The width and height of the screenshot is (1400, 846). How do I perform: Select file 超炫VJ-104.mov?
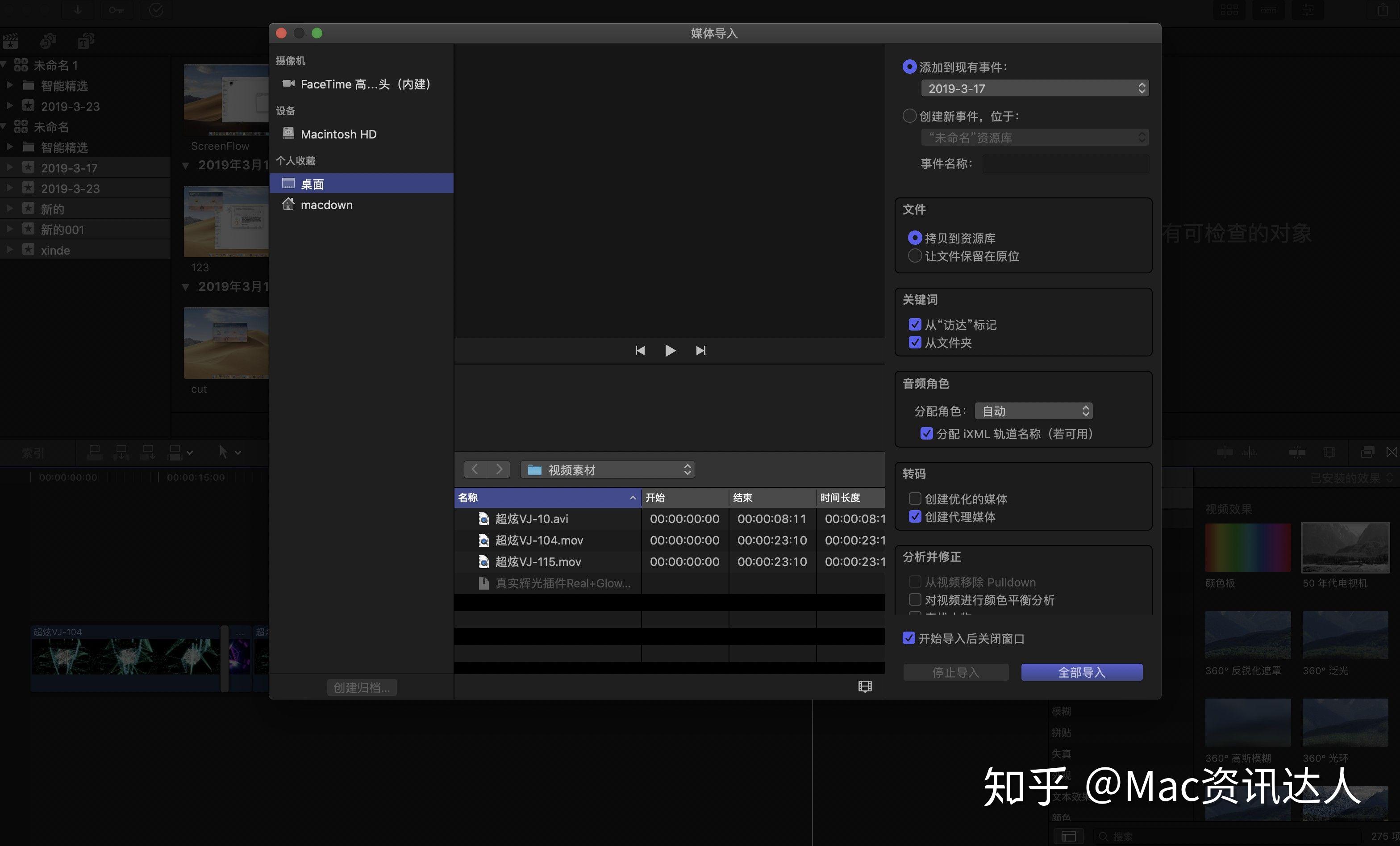(x=548, y=540)
